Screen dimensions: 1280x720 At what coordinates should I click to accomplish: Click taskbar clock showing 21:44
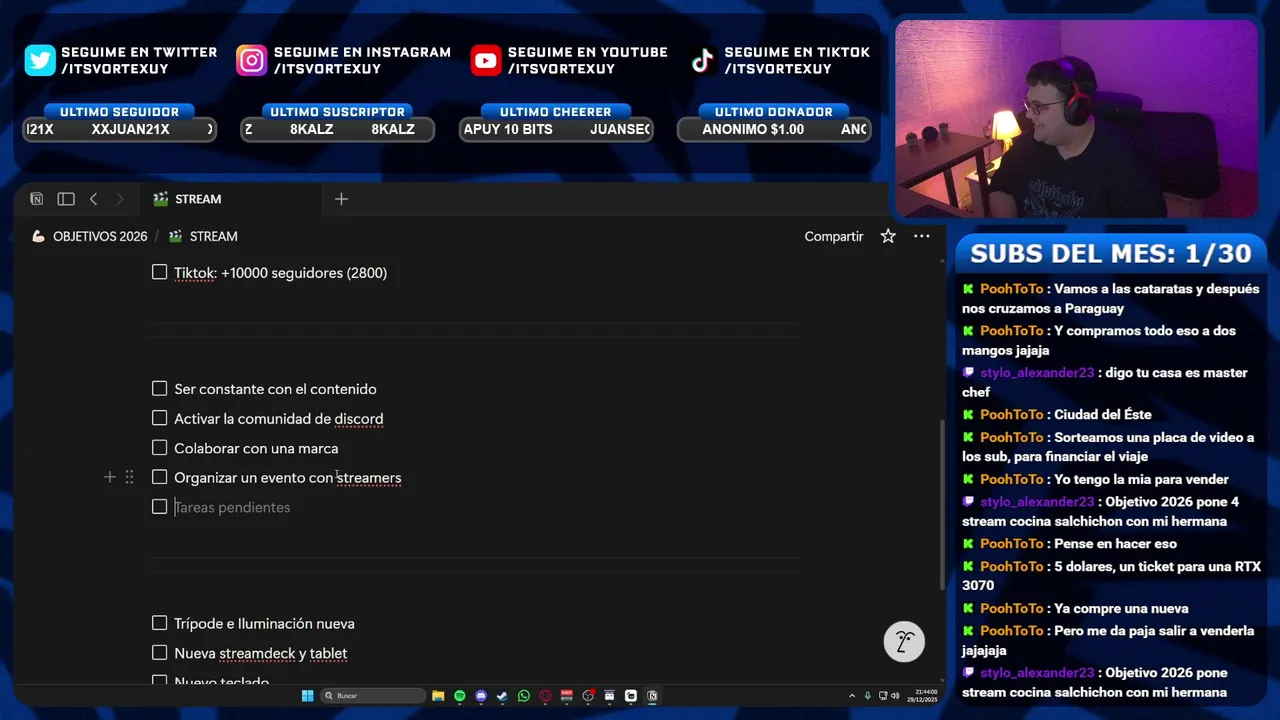(921, 696)
